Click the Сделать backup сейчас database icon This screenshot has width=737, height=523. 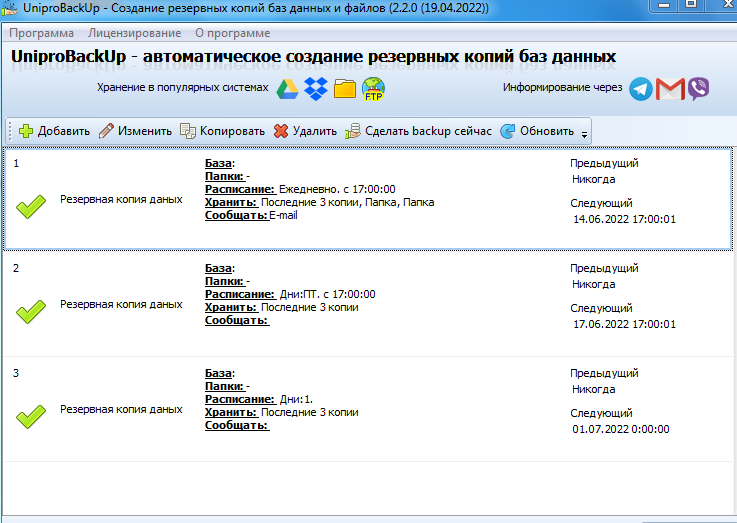[x=353, y=131]
